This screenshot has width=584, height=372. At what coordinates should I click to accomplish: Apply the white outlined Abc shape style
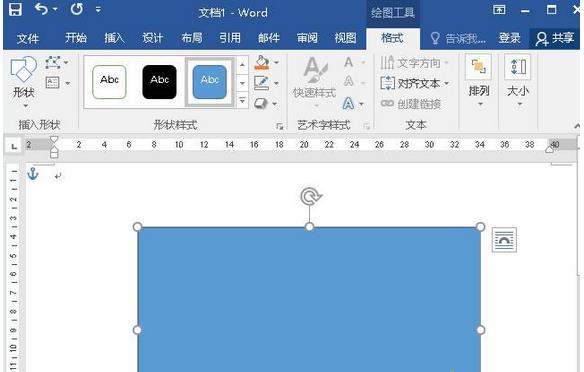coord(109,82)
